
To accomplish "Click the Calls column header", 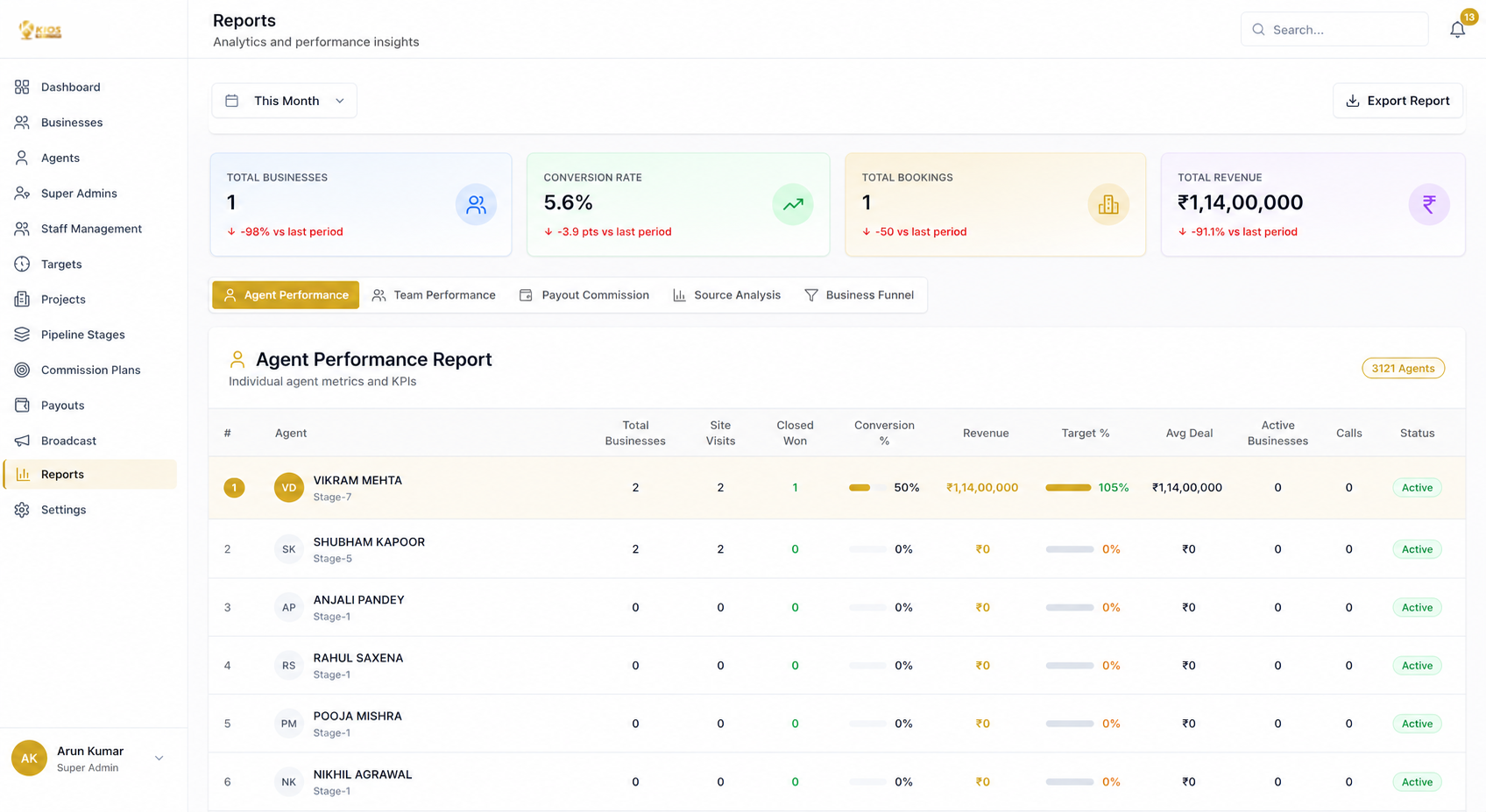I will [x=1348, y=433].
